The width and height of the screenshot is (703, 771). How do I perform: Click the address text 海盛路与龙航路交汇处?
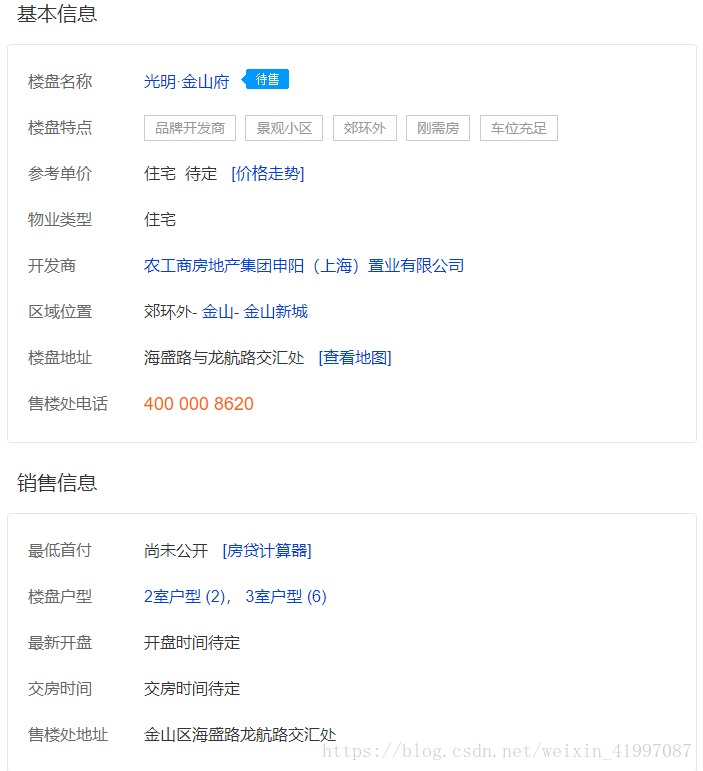pyautogui.click(x=224, y=357)
